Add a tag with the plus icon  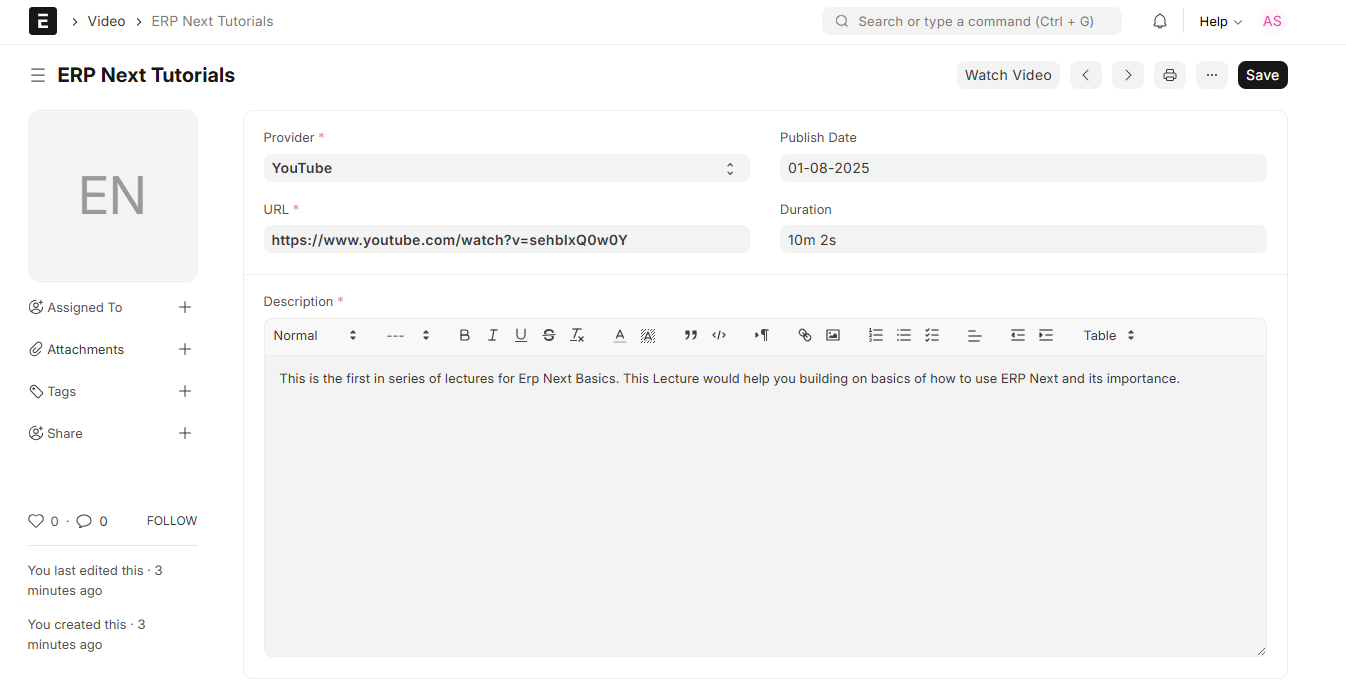(x=185, y=391)
